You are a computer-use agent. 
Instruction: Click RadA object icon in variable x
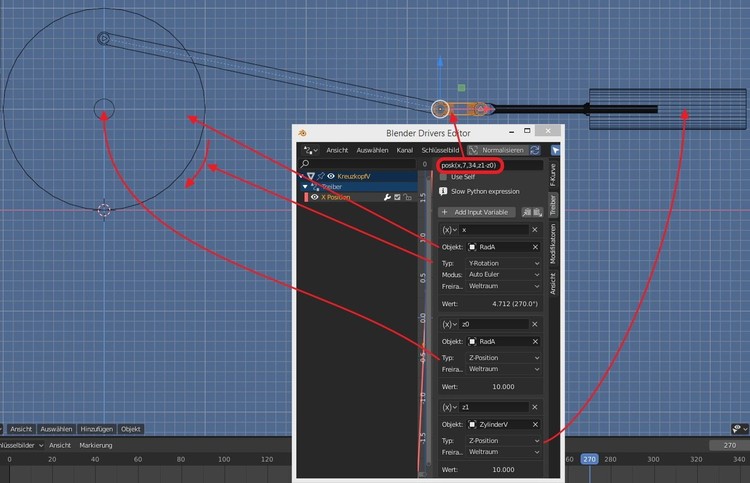click(472, 247)
